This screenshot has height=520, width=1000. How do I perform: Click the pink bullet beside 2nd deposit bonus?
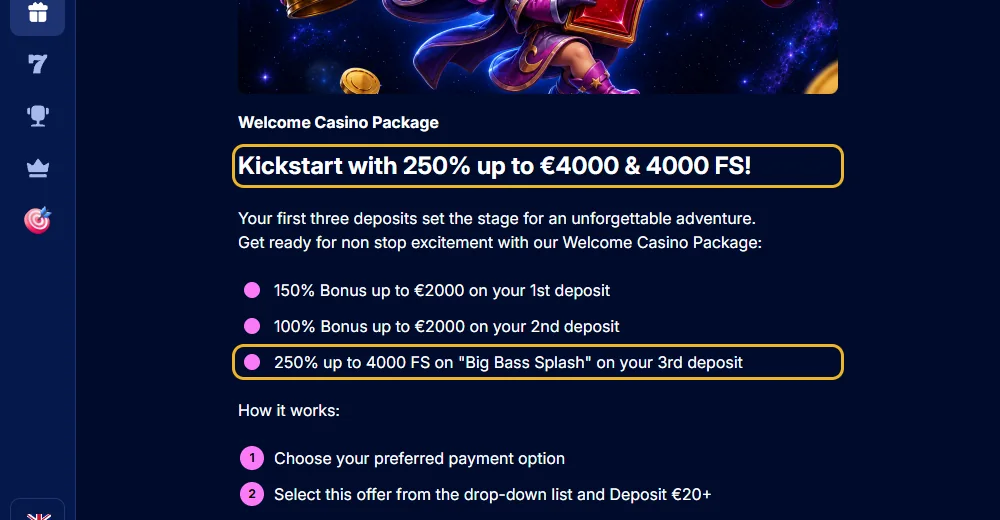[x=252, y=326]
